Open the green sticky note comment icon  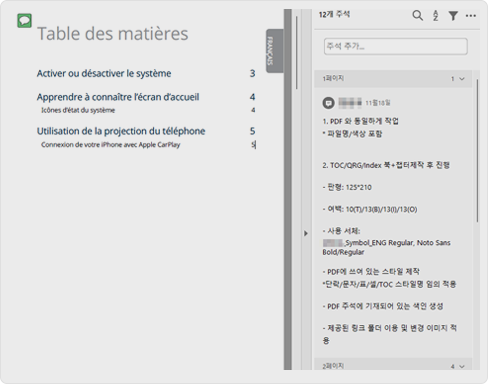coord(24,21)
